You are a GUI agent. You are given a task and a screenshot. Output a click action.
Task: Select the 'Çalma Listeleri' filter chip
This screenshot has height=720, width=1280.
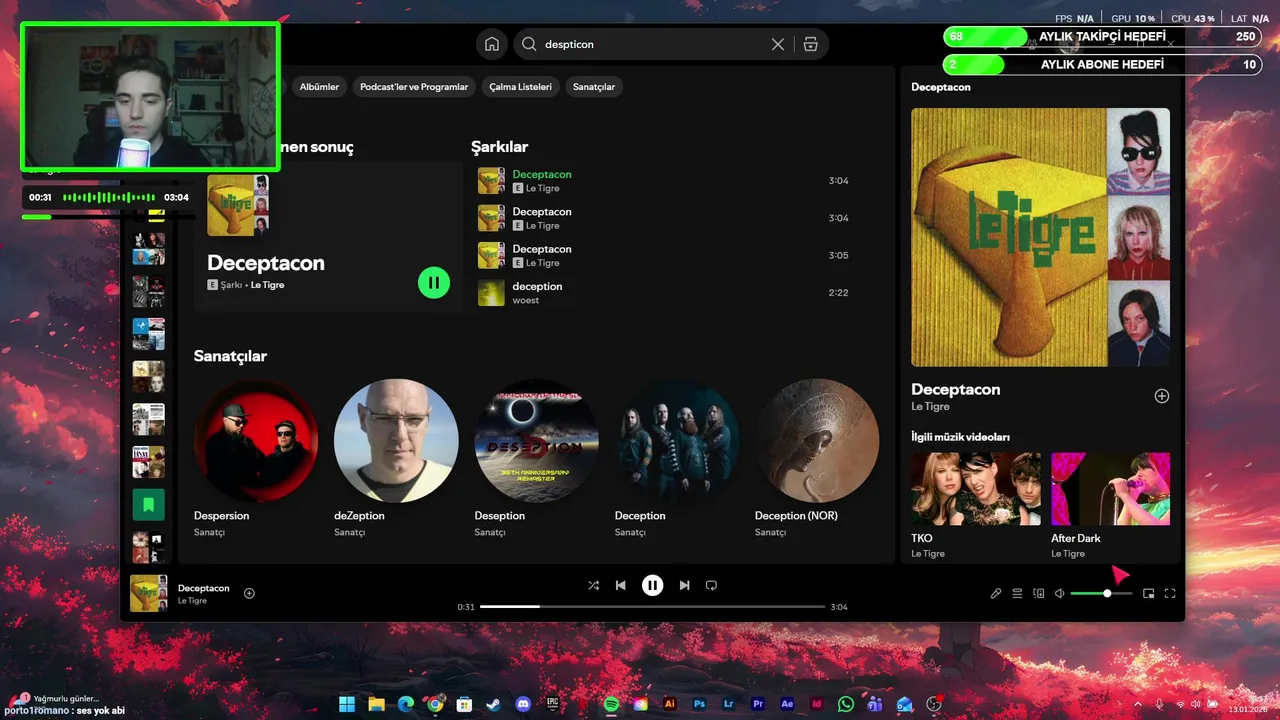click(520, 87)
